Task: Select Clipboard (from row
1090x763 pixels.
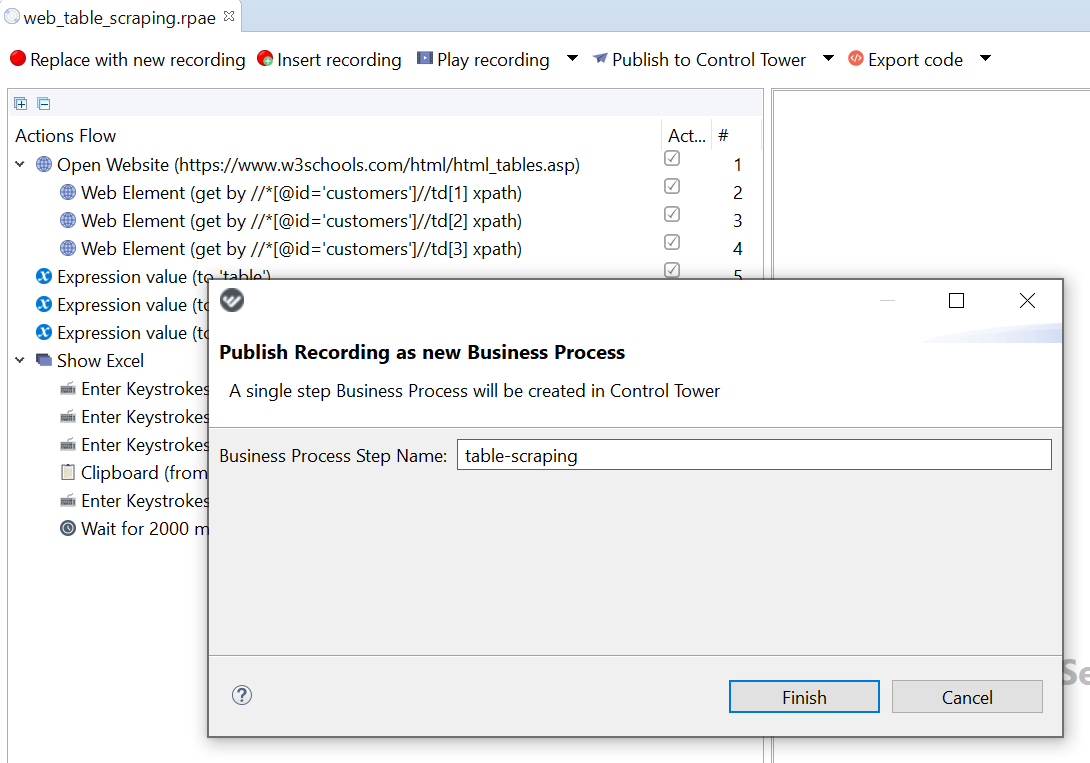Action: pos(144,473)
